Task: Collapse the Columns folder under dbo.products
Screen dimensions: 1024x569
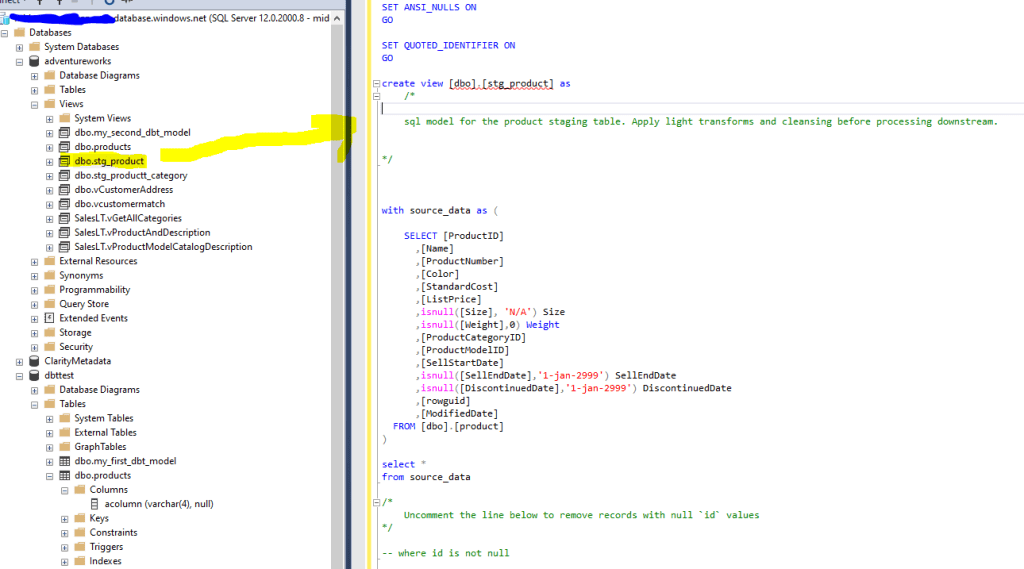Action: 65,490
